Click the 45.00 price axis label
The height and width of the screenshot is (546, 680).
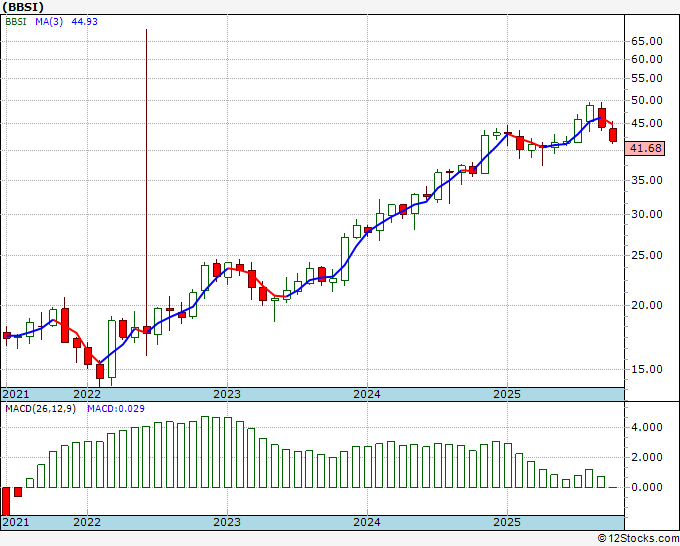click(647, 124)
